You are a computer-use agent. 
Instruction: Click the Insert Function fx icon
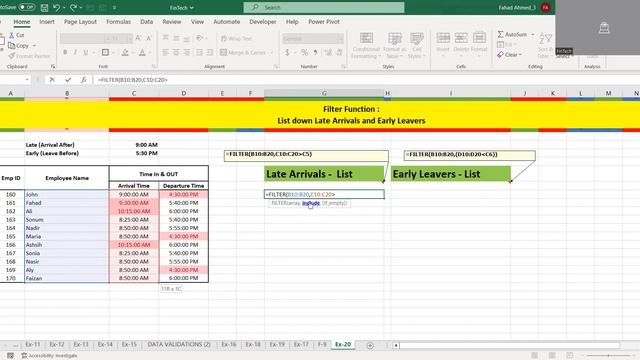[x=83, y=80]
